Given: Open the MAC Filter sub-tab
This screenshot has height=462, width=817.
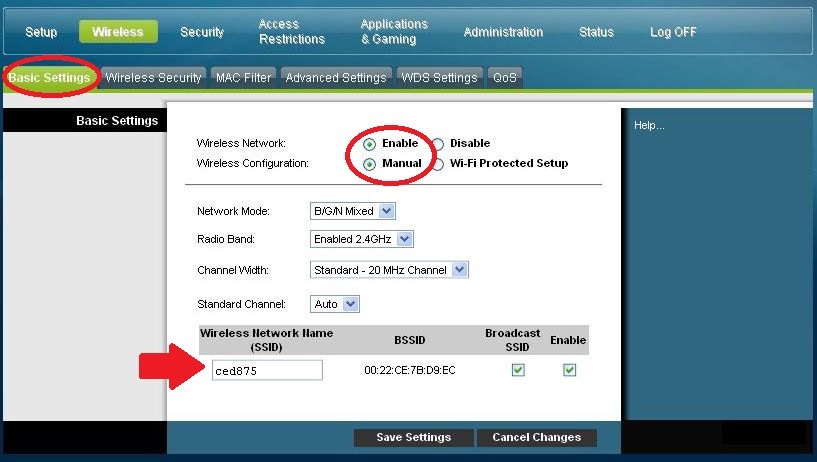Looking at the screenshot, I should point(243,78).
